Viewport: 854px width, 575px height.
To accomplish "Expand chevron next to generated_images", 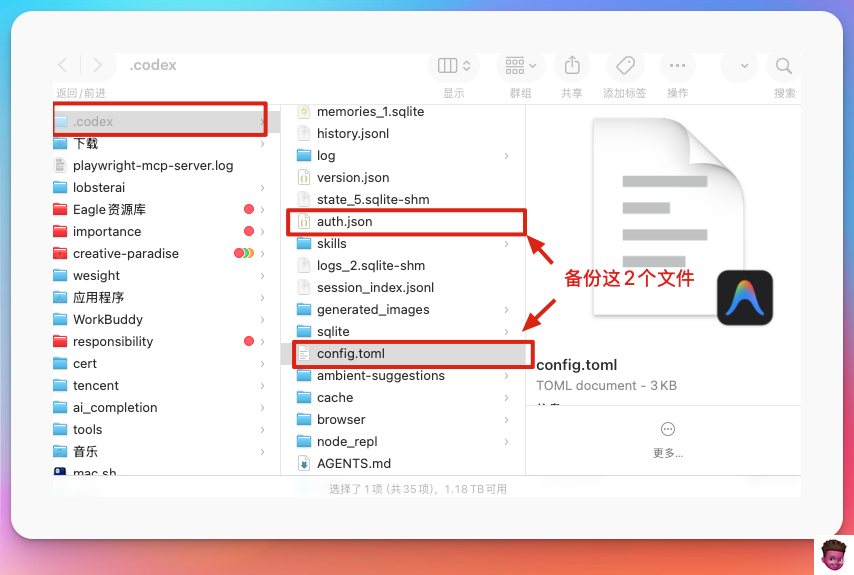I will 507,310.
